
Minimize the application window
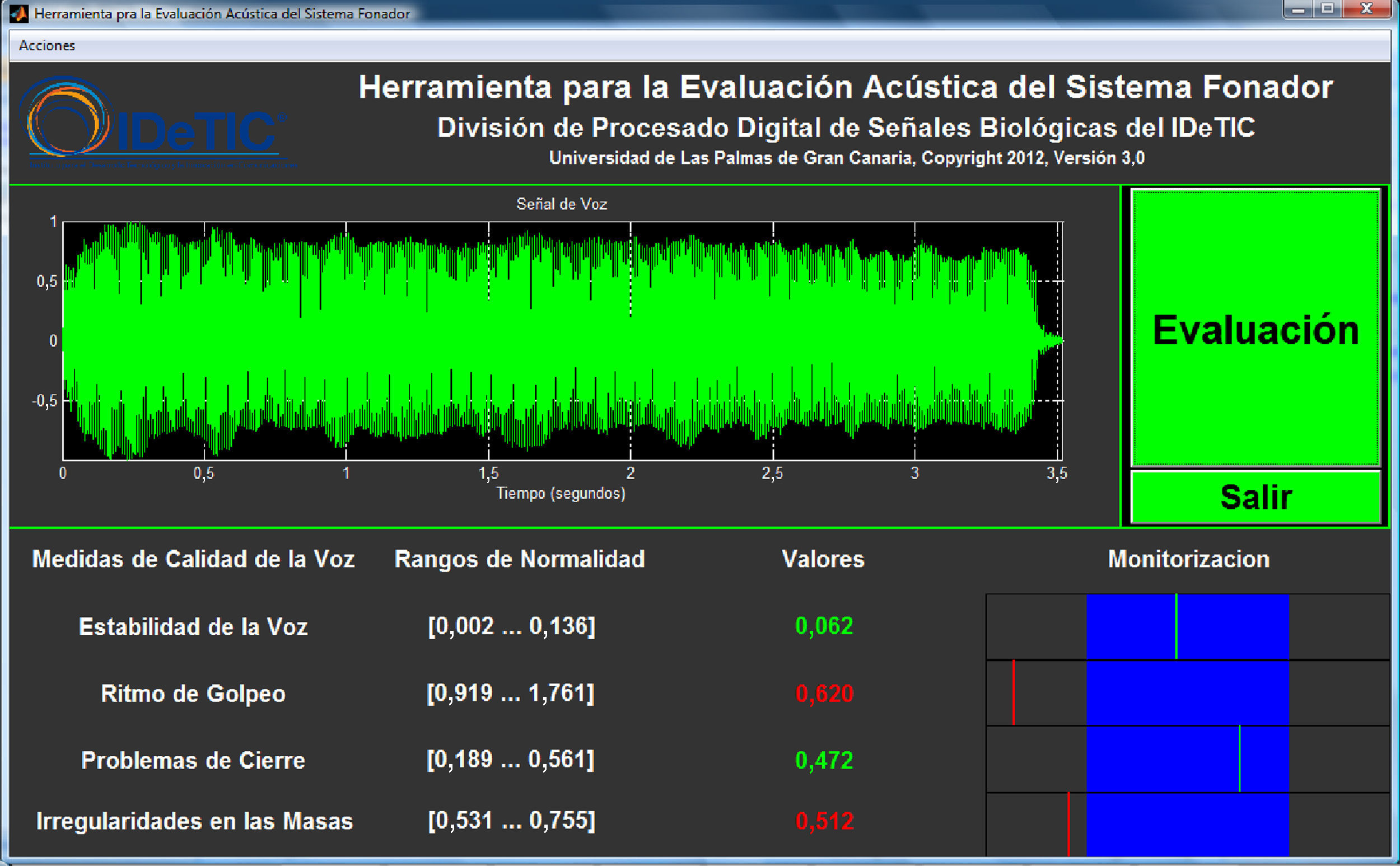(1298, 9)
